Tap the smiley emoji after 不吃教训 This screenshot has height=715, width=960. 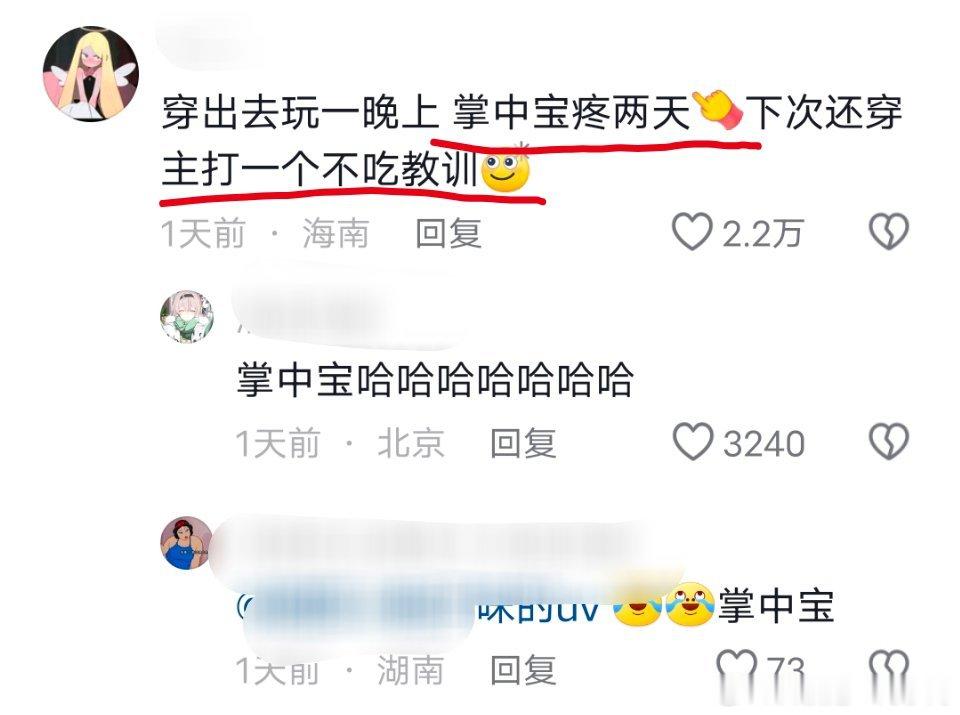click(506, 169)
